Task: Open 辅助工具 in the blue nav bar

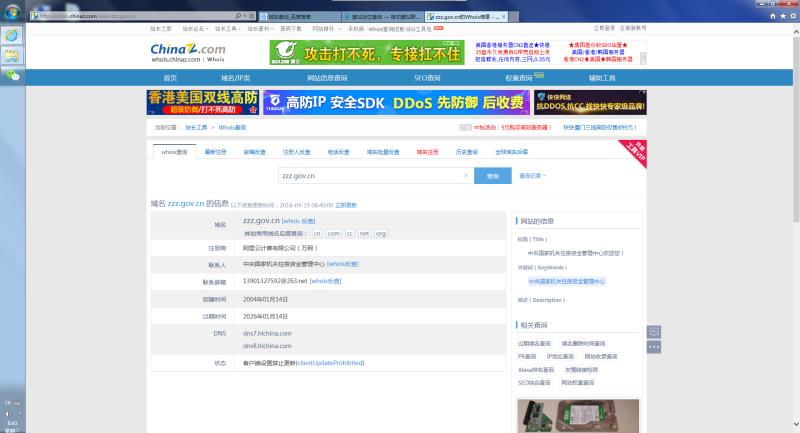Action: 602,78
